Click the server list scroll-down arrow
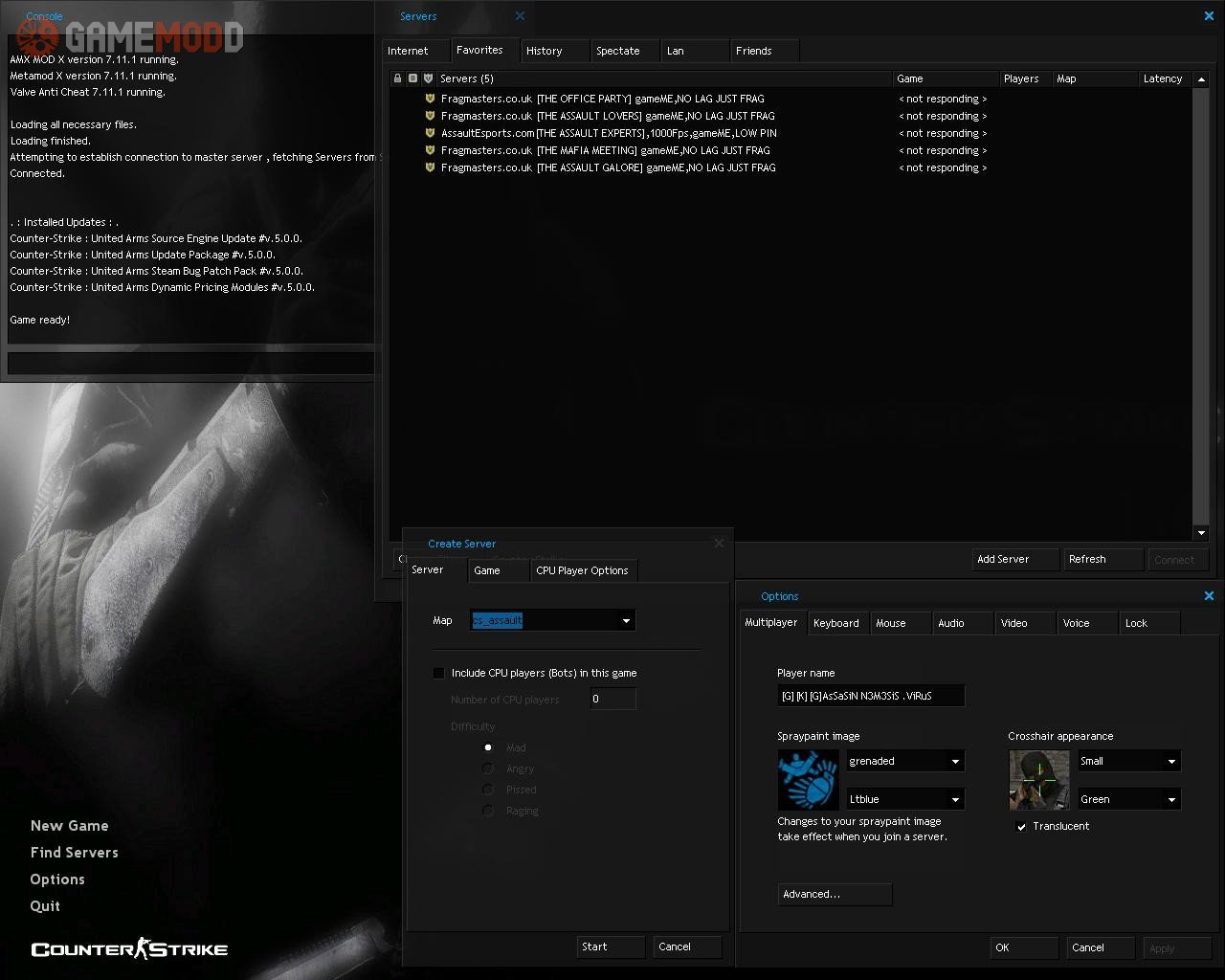 [x=1201, y=533]
